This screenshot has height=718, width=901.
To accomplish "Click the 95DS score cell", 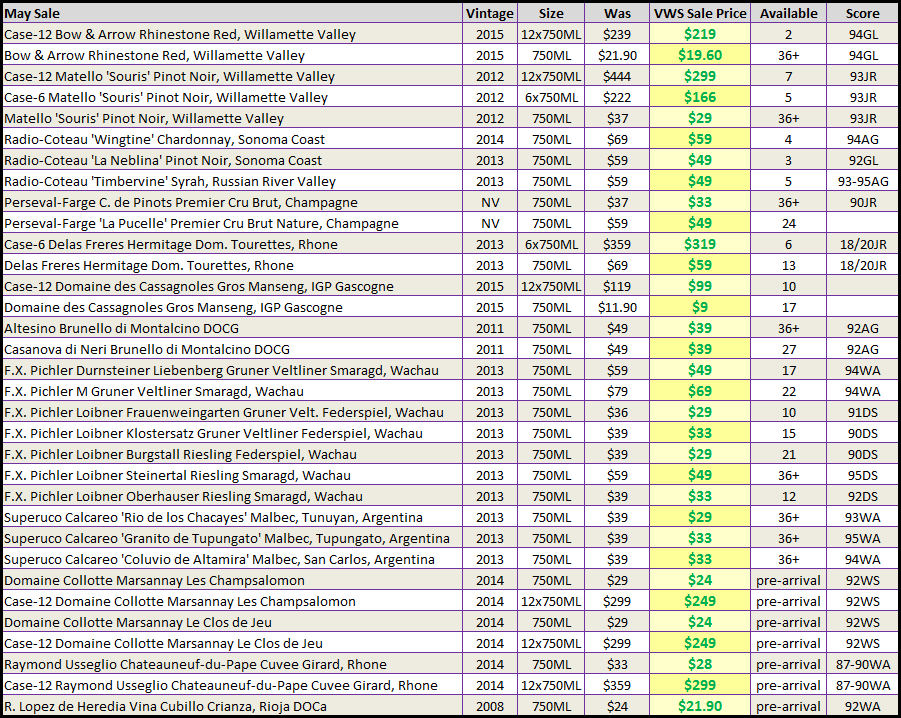I will pos(863,476).
